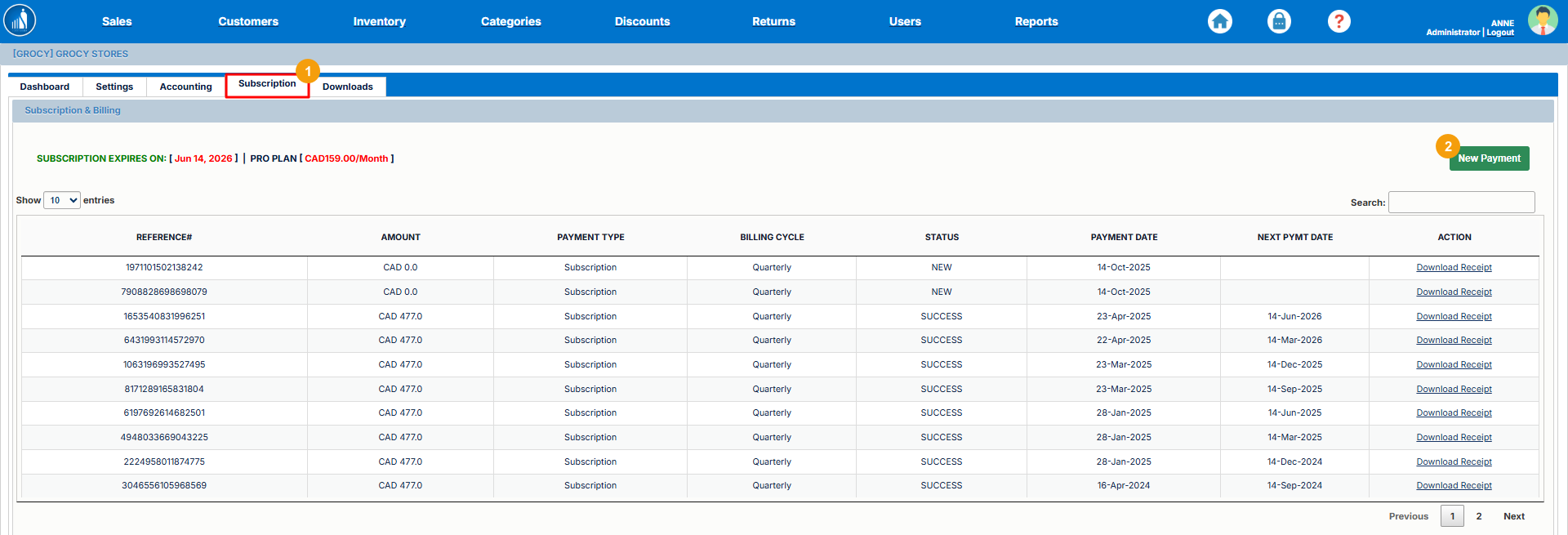Click the Logout link
Image resolution: width=1568 pixels, height=535 pixels.
tap(1500, 33)
